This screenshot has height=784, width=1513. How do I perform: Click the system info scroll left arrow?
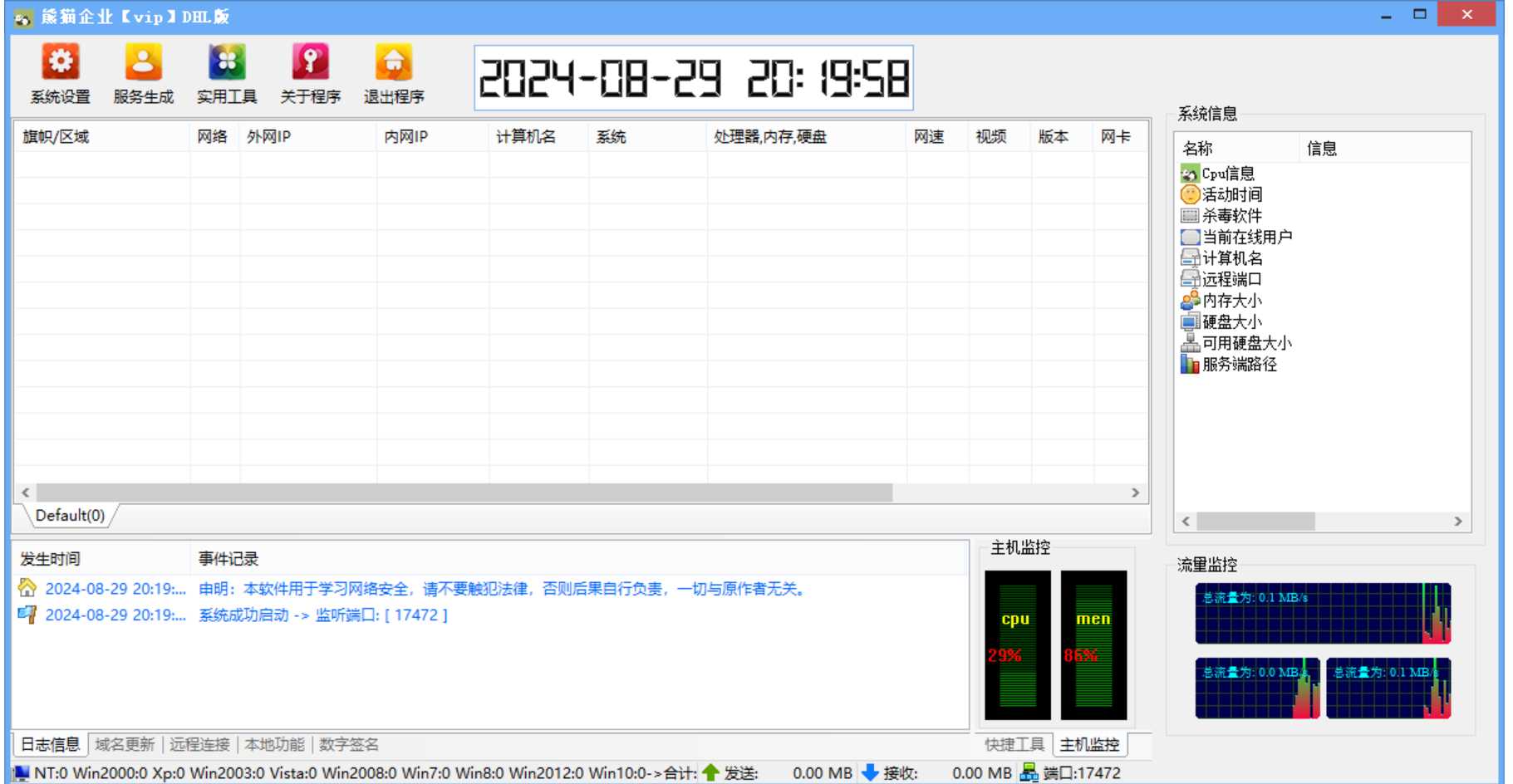1186,522
